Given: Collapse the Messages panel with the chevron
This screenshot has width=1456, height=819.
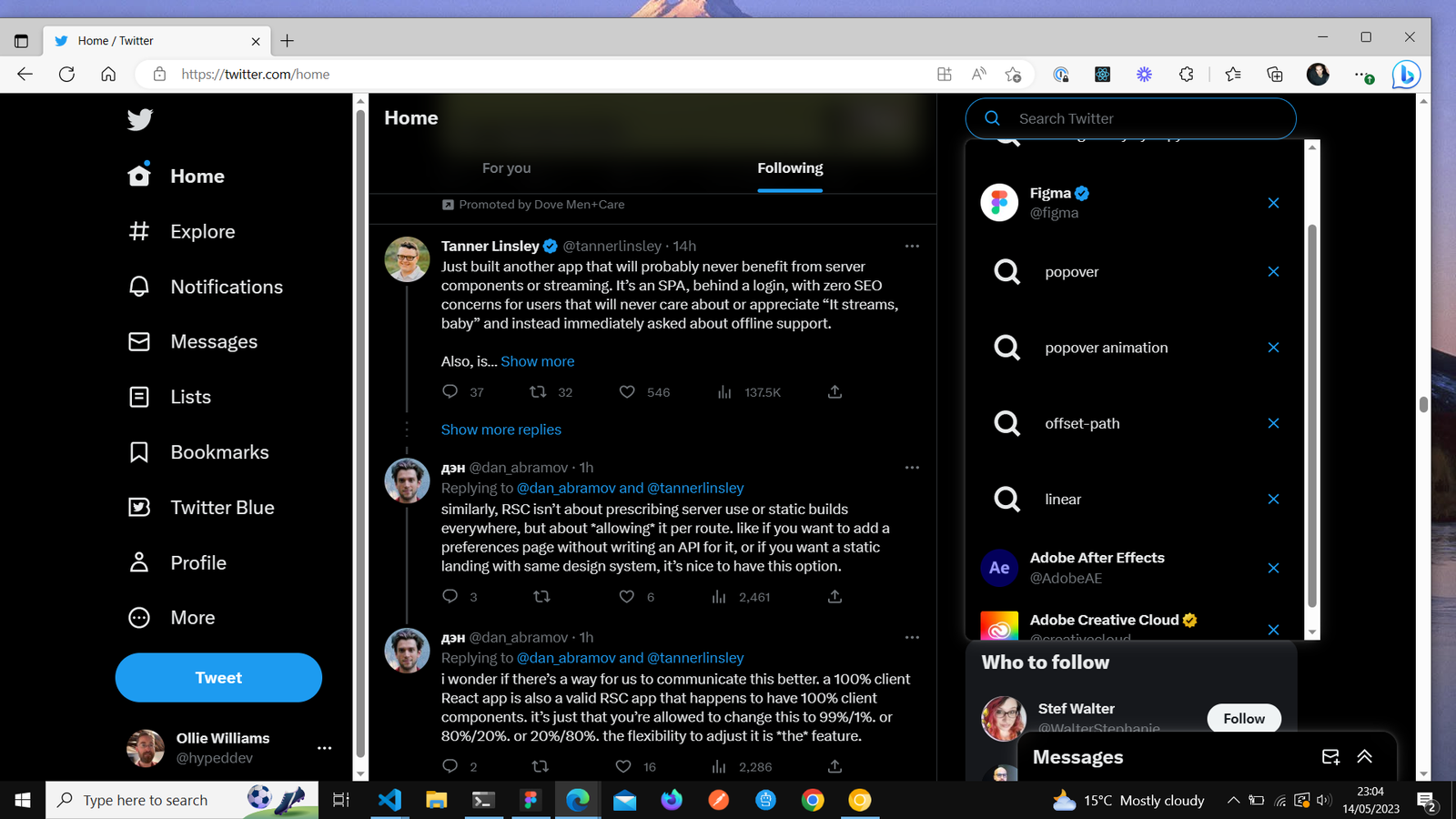Looking at the screenshot, I should point(1364,756).
